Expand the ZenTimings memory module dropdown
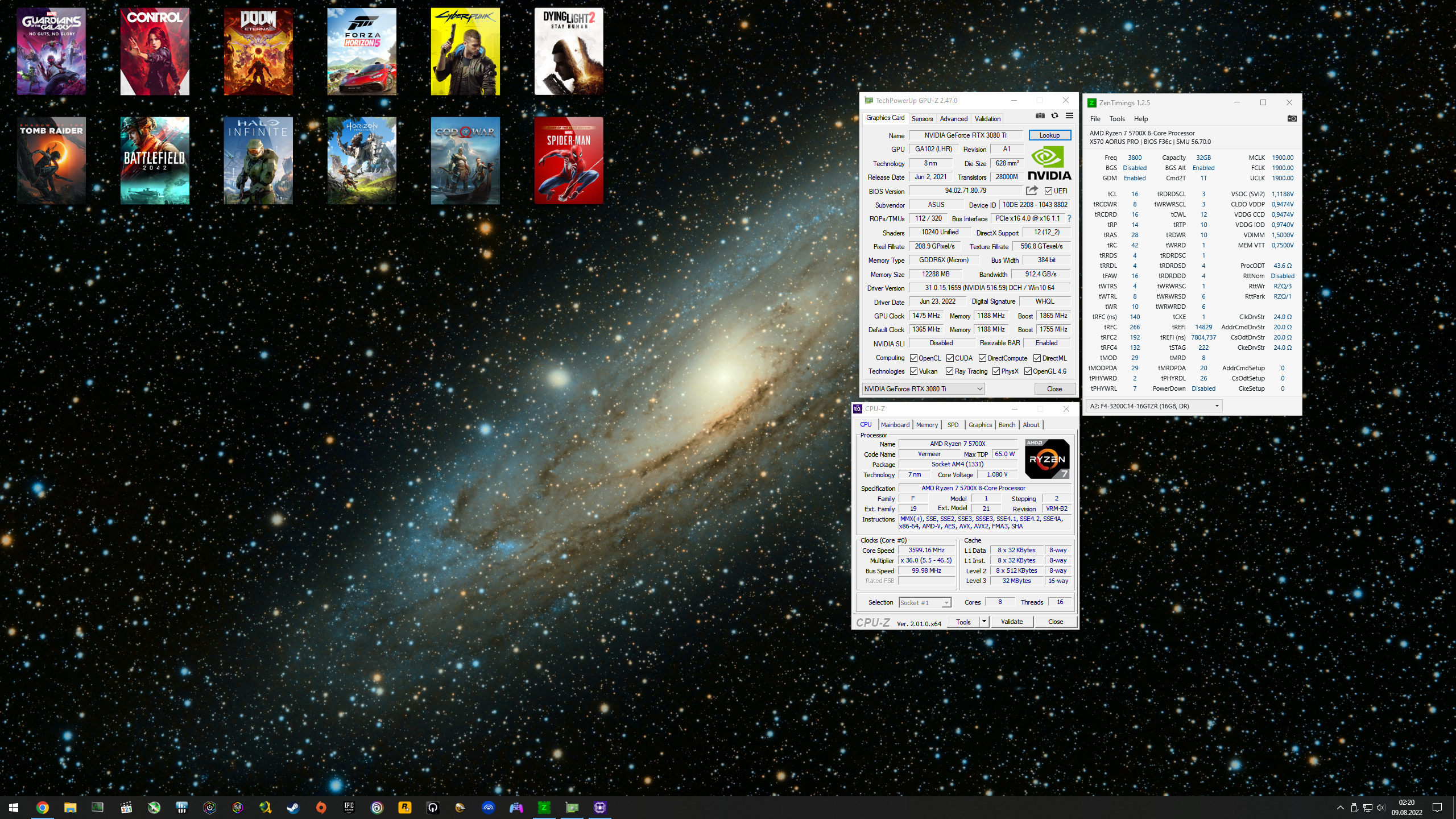Screen dimensions: 1456x819 click(1217, 406)
